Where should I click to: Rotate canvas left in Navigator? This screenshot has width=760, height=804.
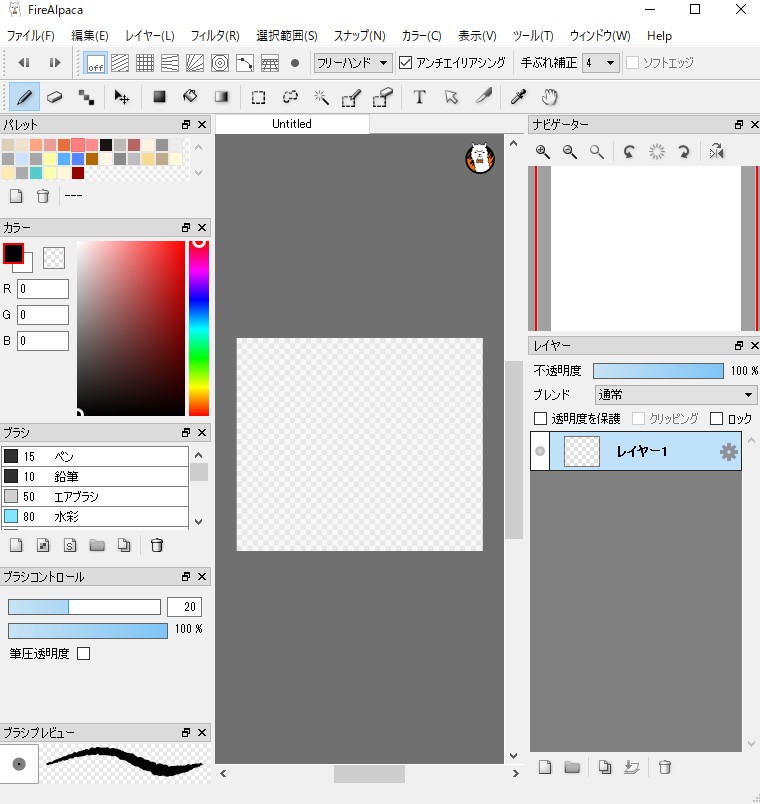point(629,152)
